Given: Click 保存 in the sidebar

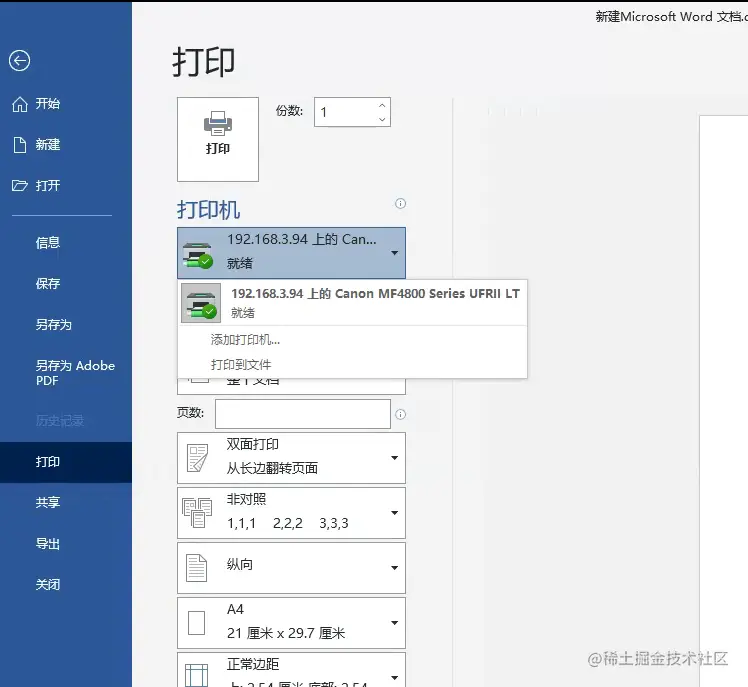Looking at the screenshot, I should pos(48,284).
